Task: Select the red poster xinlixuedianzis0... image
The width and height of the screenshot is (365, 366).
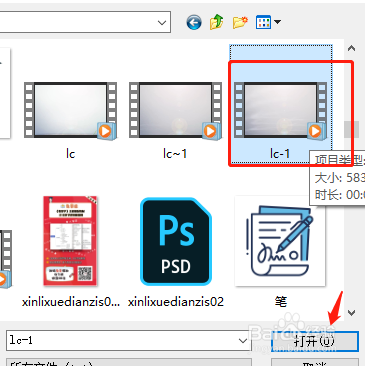Action: pos(70,241)
